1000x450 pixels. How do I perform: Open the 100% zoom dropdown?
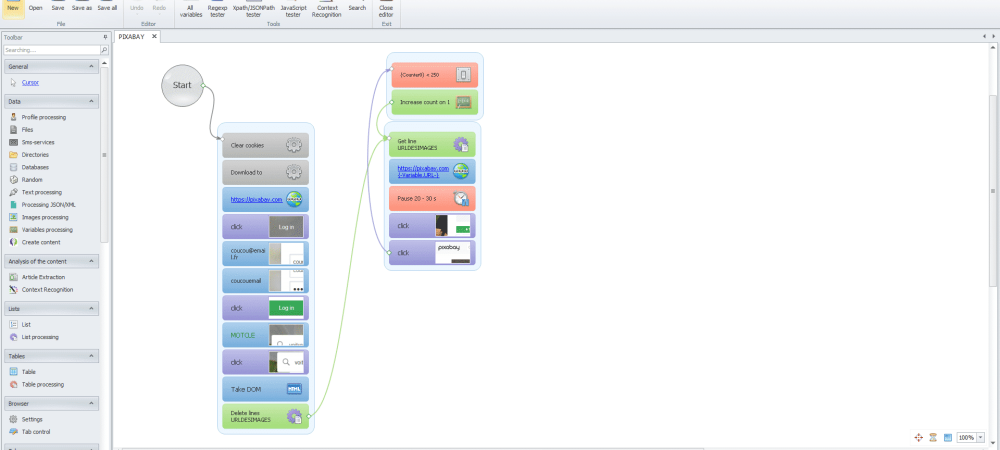click(982, 438)
